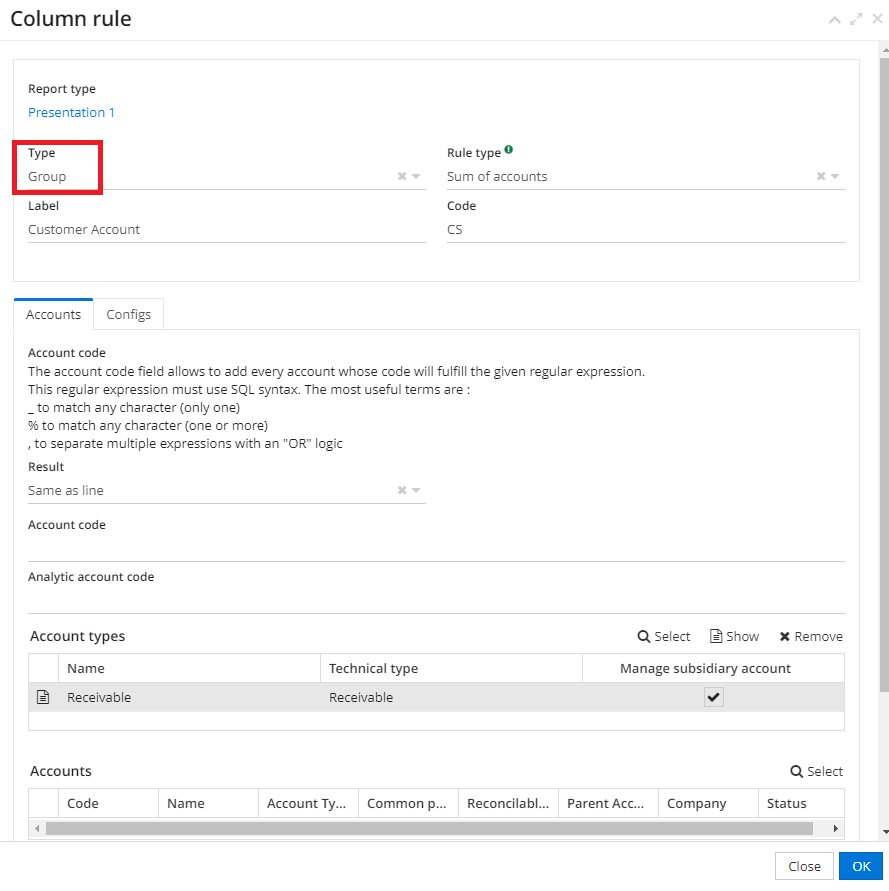Screen dimensions: 889x891
Task: Open the Presentation 1 report type link
Action: click(71, 112)
